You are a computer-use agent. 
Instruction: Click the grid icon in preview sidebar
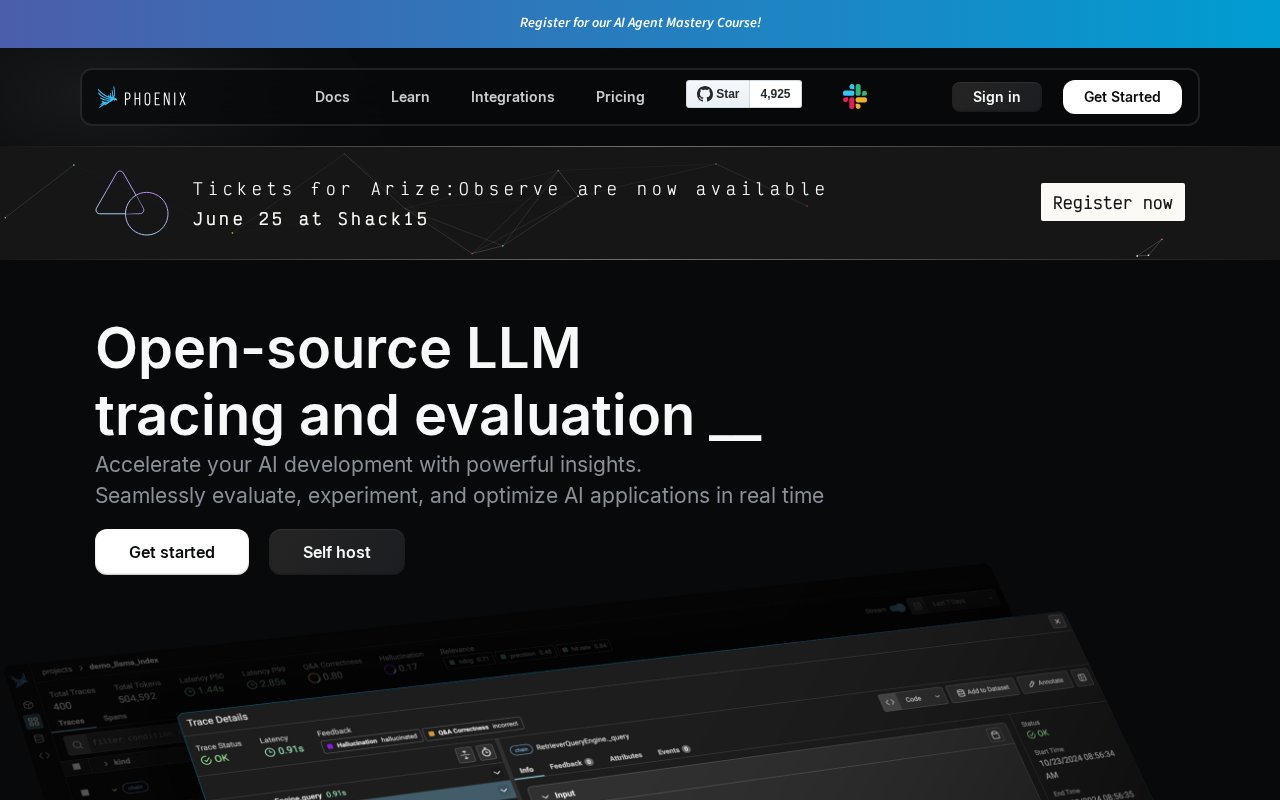[x=33, y=722]
